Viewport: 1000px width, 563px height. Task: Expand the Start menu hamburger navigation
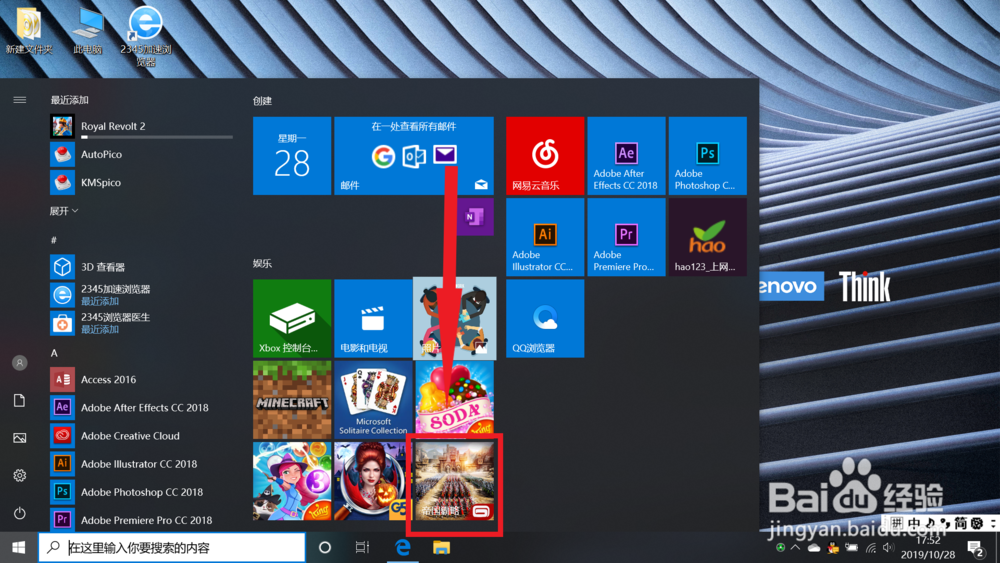(x=20, y=99)
